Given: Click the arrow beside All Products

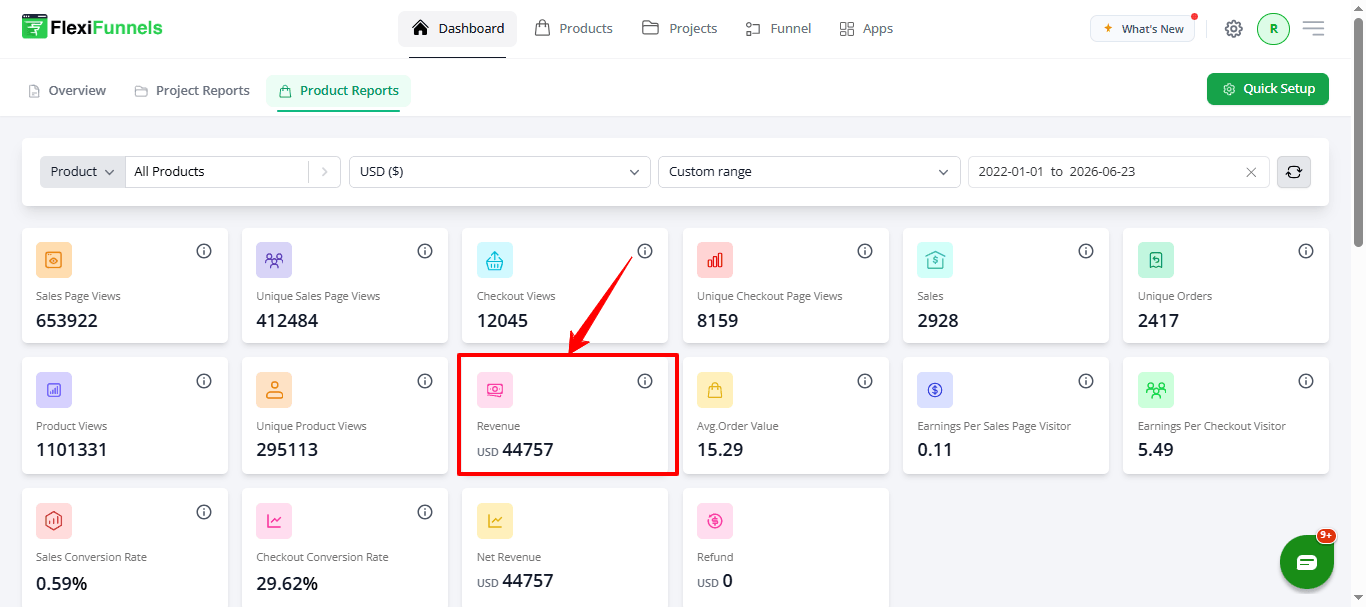Looking at the screenshot, I should 324,172.
